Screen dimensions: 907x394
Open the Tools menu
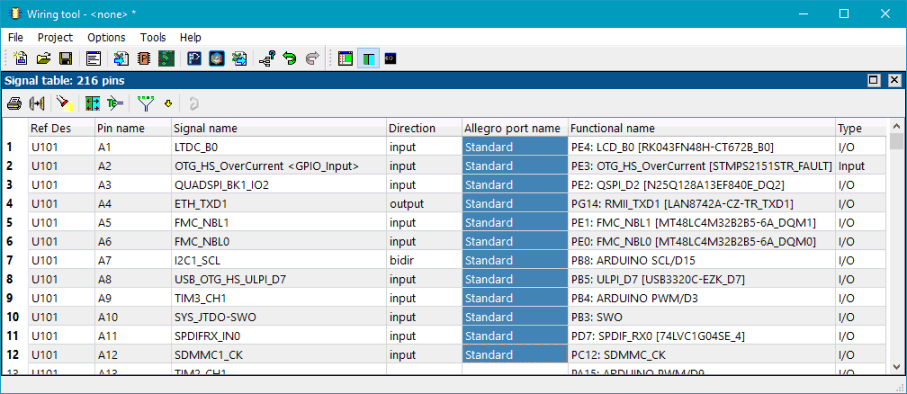[153, 38]
